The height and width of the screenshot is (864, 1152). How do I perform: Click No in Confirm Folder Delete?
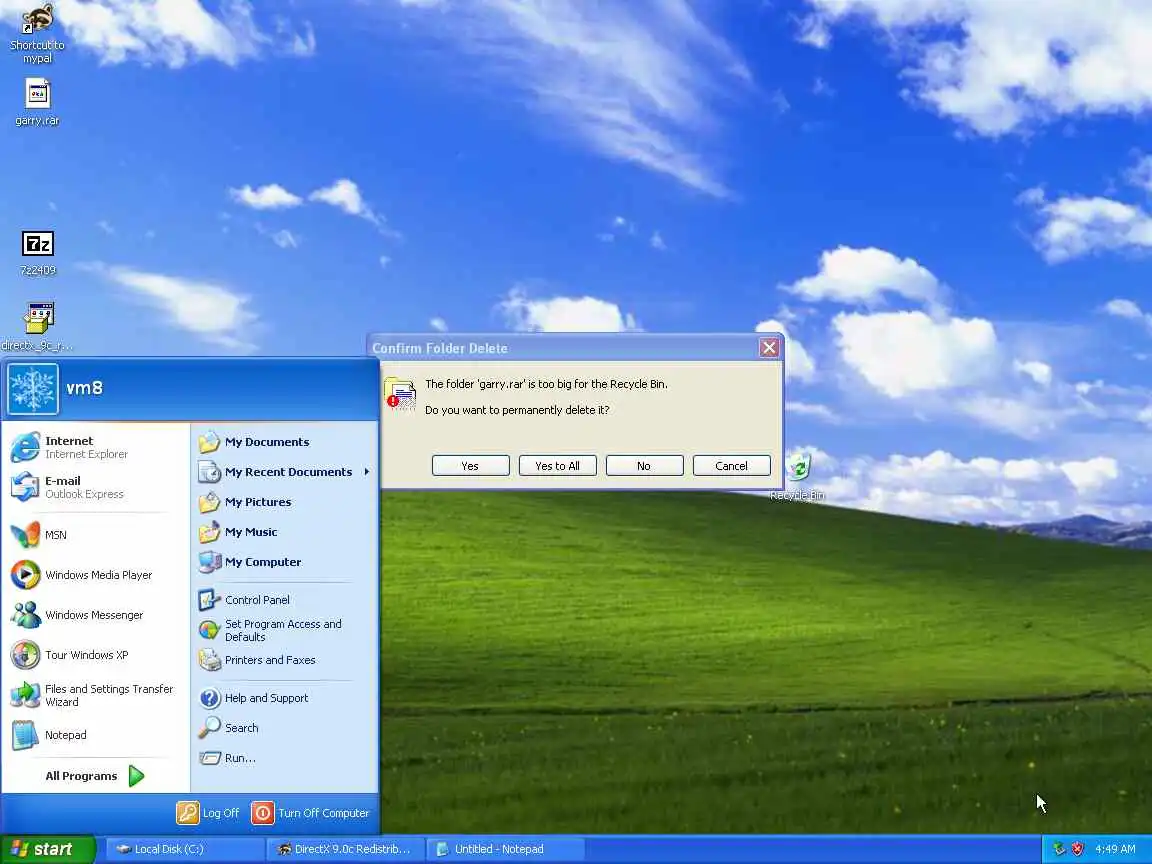point(644,466)
